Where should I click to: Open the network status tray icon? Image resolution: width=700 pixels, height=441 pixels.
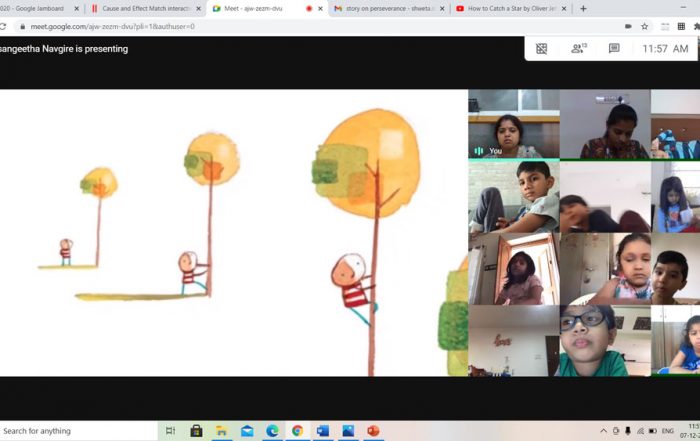[x=640, y=431]
